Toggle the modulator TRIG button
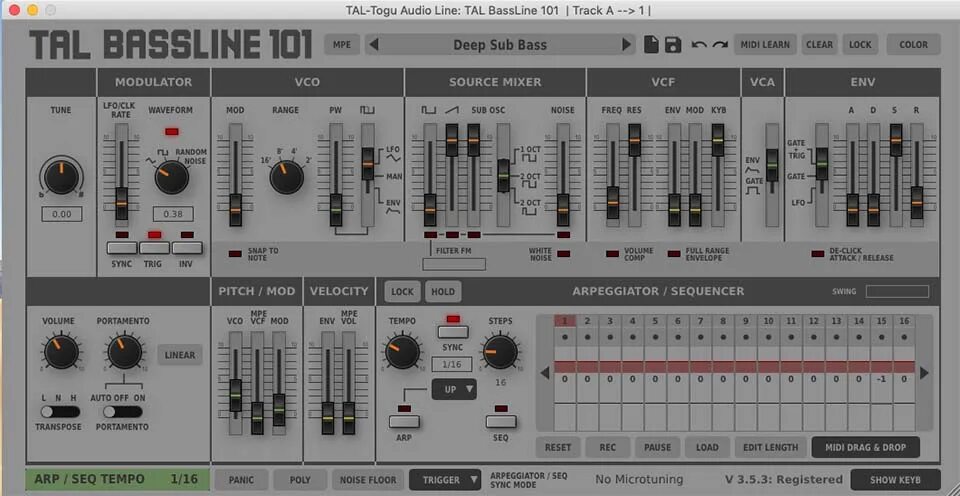Viewport: 960px width, 496px height. click(154, 248)
